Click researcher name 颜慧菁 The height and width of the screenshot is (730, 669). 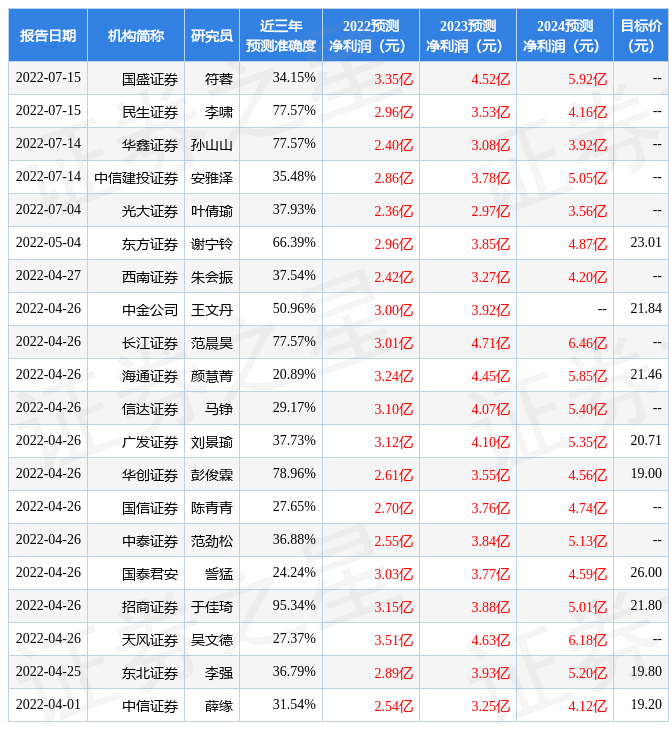pos(212,376)
